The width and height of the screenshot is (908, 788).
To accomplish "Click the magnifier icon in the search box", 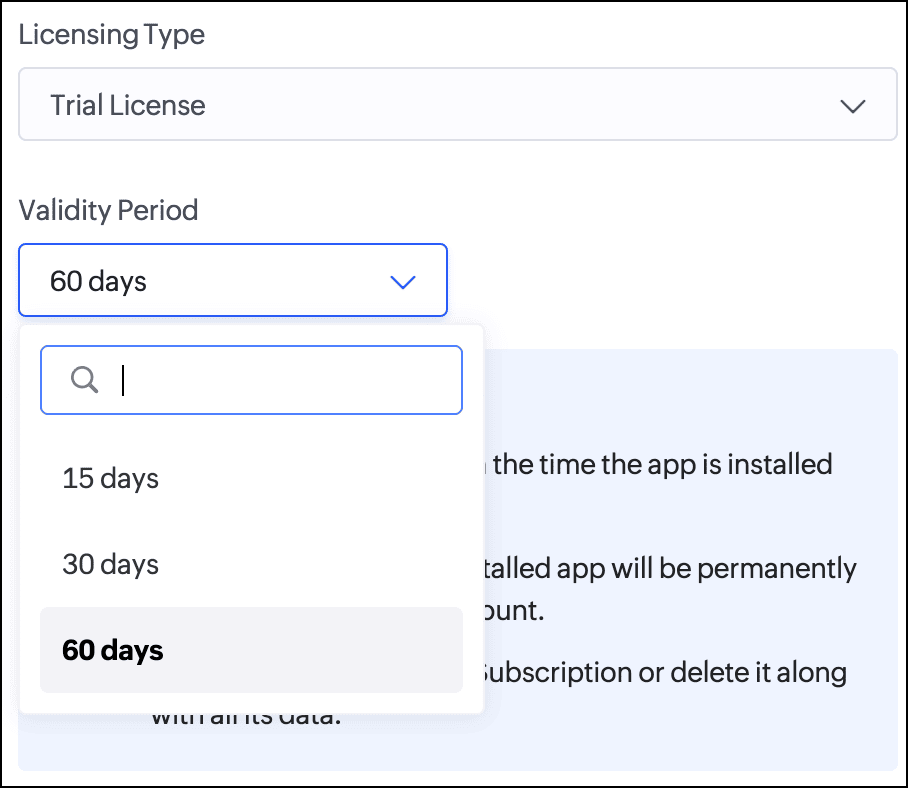I will pos(85,379).
